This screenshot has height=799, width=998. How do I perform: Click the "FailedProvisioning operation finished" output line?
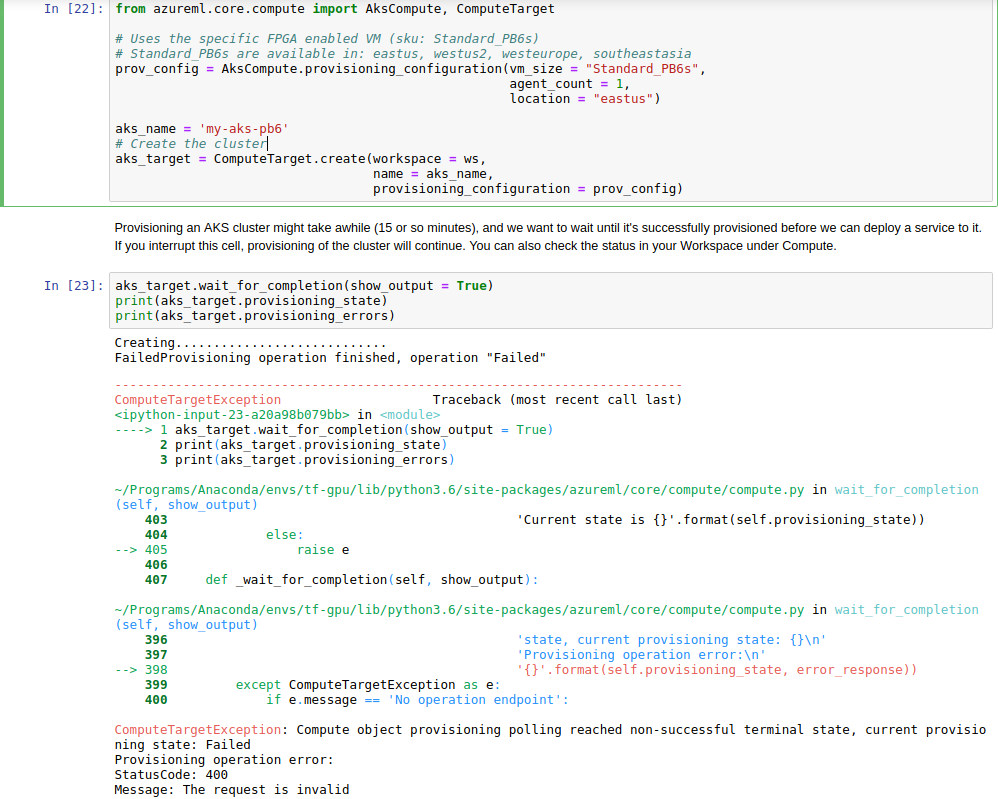point(330,358)
